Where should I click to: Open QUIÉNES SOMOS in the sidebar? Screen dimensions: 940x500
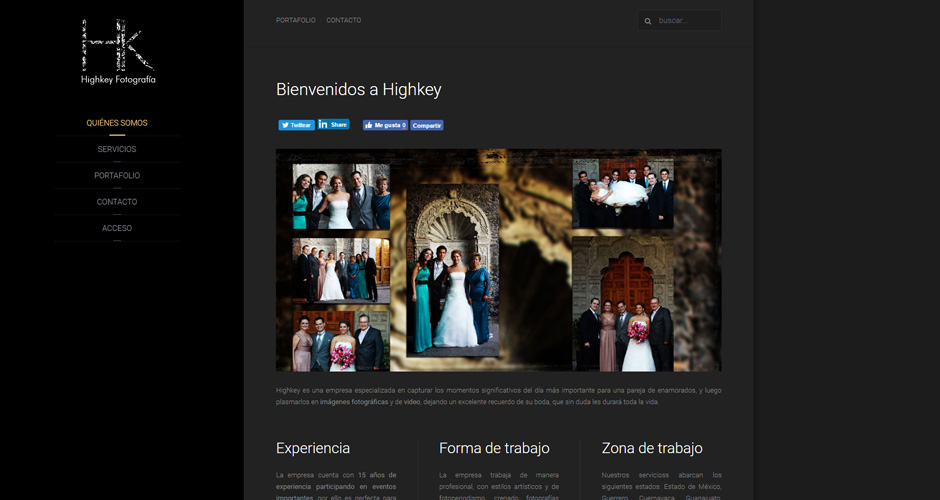[117, 123]
